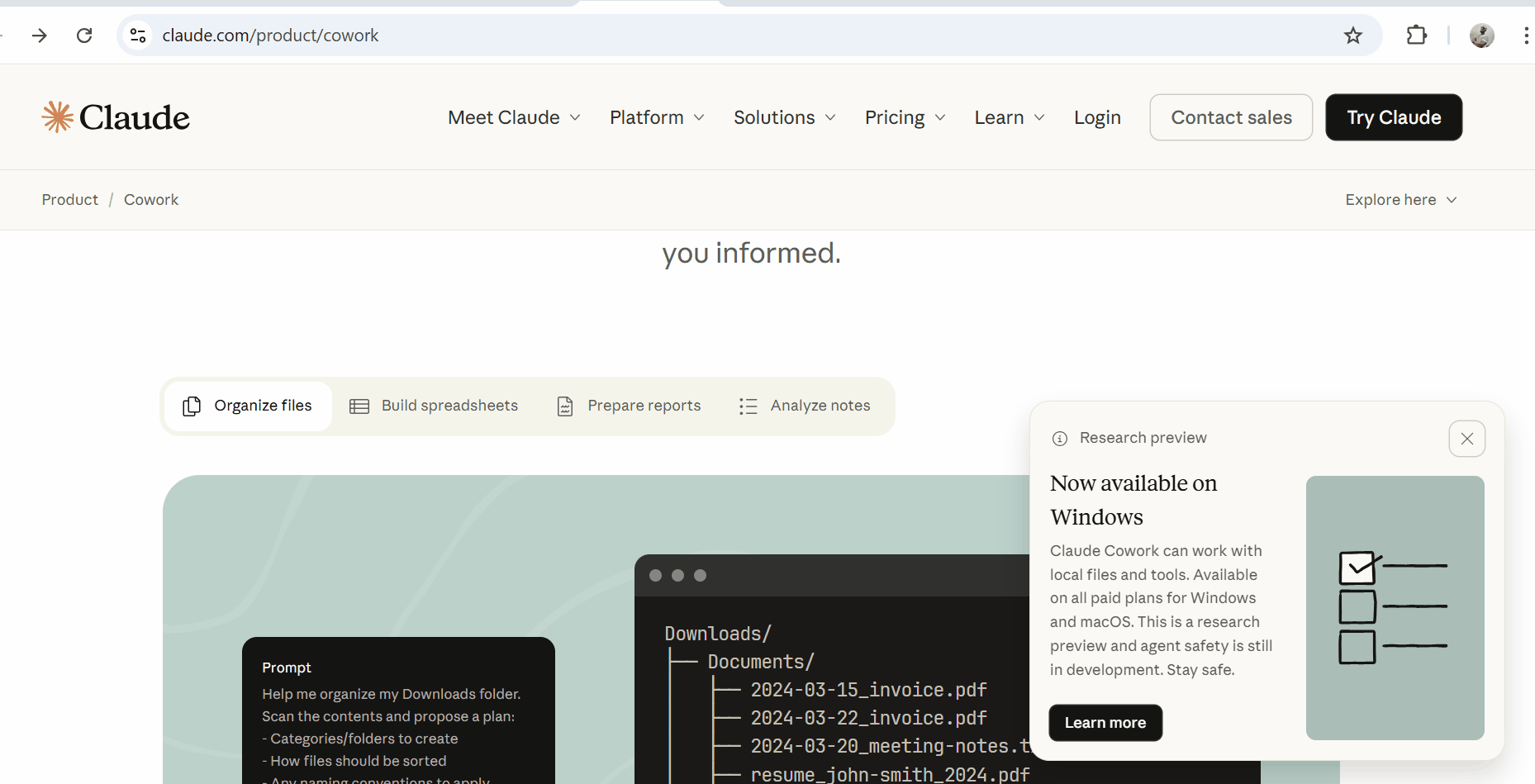Close the Research preview popup
This screenshot has width=1535, height=784.
pyautogui.click(x=1467, y=439)
